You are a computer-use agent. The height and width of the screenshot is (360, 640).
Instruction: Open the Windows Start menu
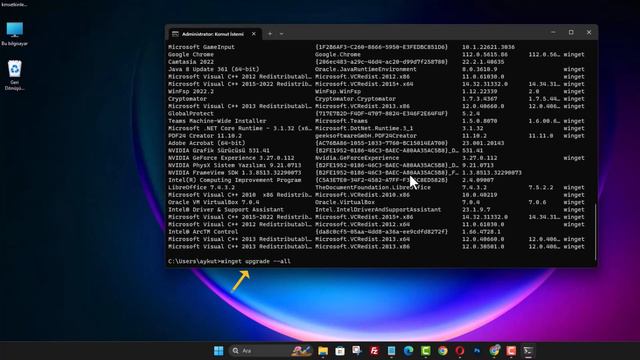[218, 351]
